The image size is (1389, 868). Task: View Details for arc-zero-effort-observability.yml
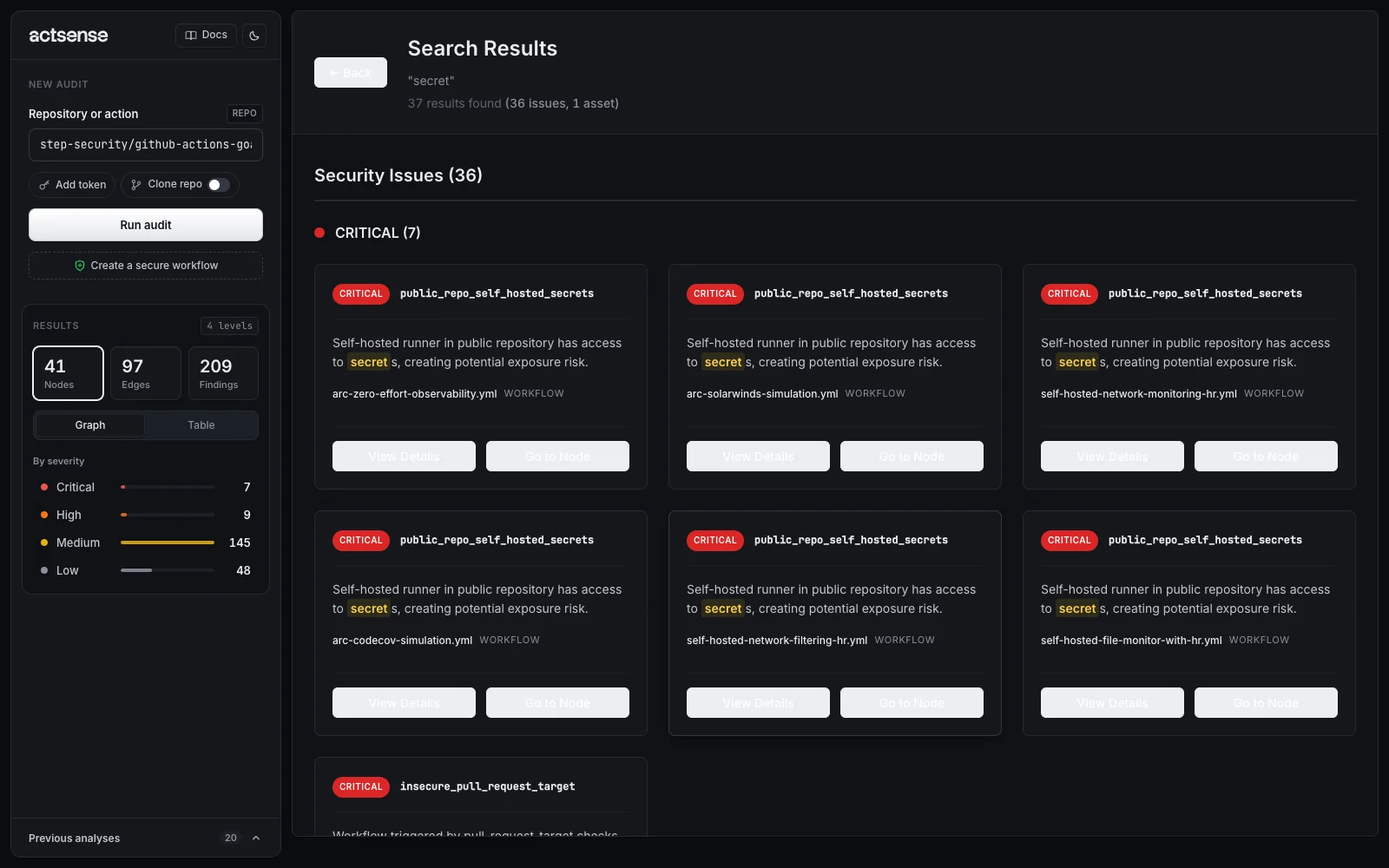tap(404, 457)
